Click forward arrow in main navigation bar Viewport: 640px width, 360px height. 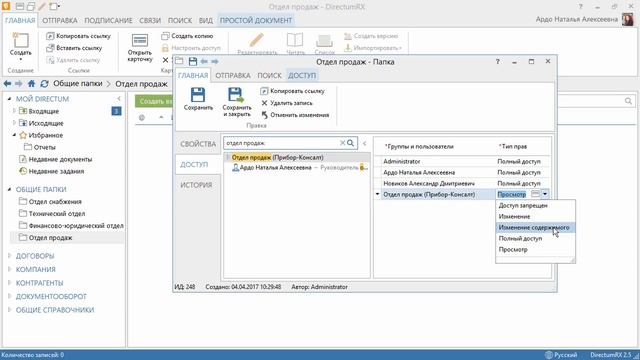19,84
